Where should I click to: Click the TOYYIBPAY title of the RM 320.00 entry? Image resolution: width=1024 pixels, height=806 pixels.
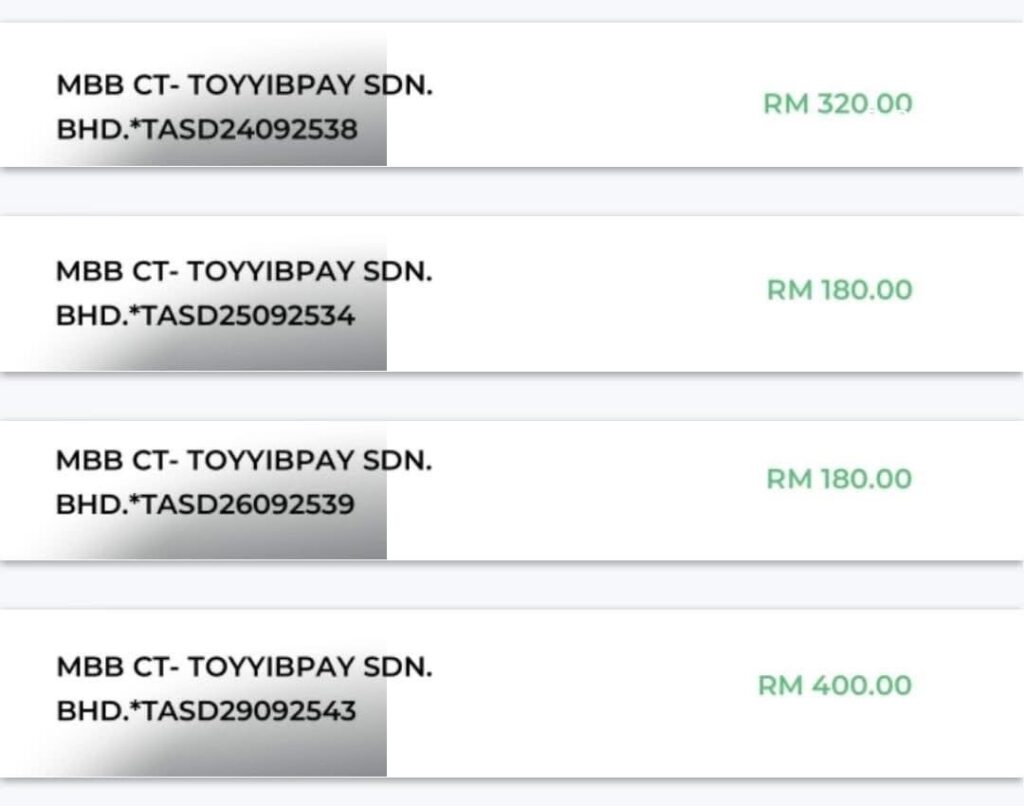click(x=271, y=85)
